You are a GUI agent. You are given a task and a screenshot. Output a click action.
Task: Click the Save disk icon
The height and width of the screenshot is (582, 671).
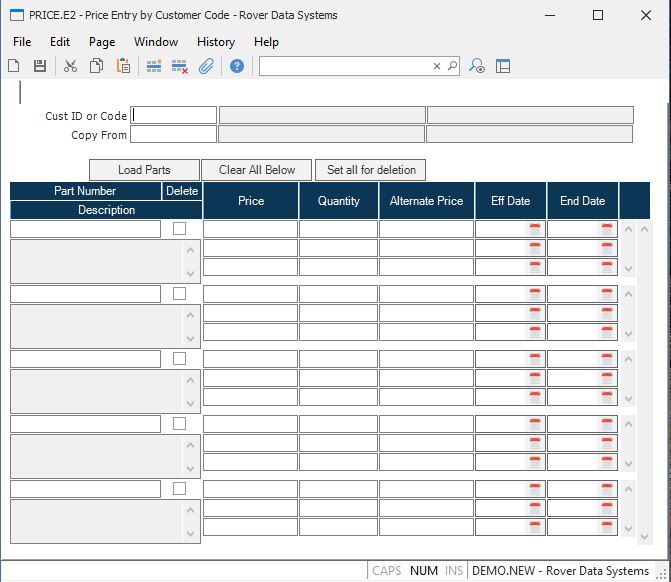tap(40, 66)
